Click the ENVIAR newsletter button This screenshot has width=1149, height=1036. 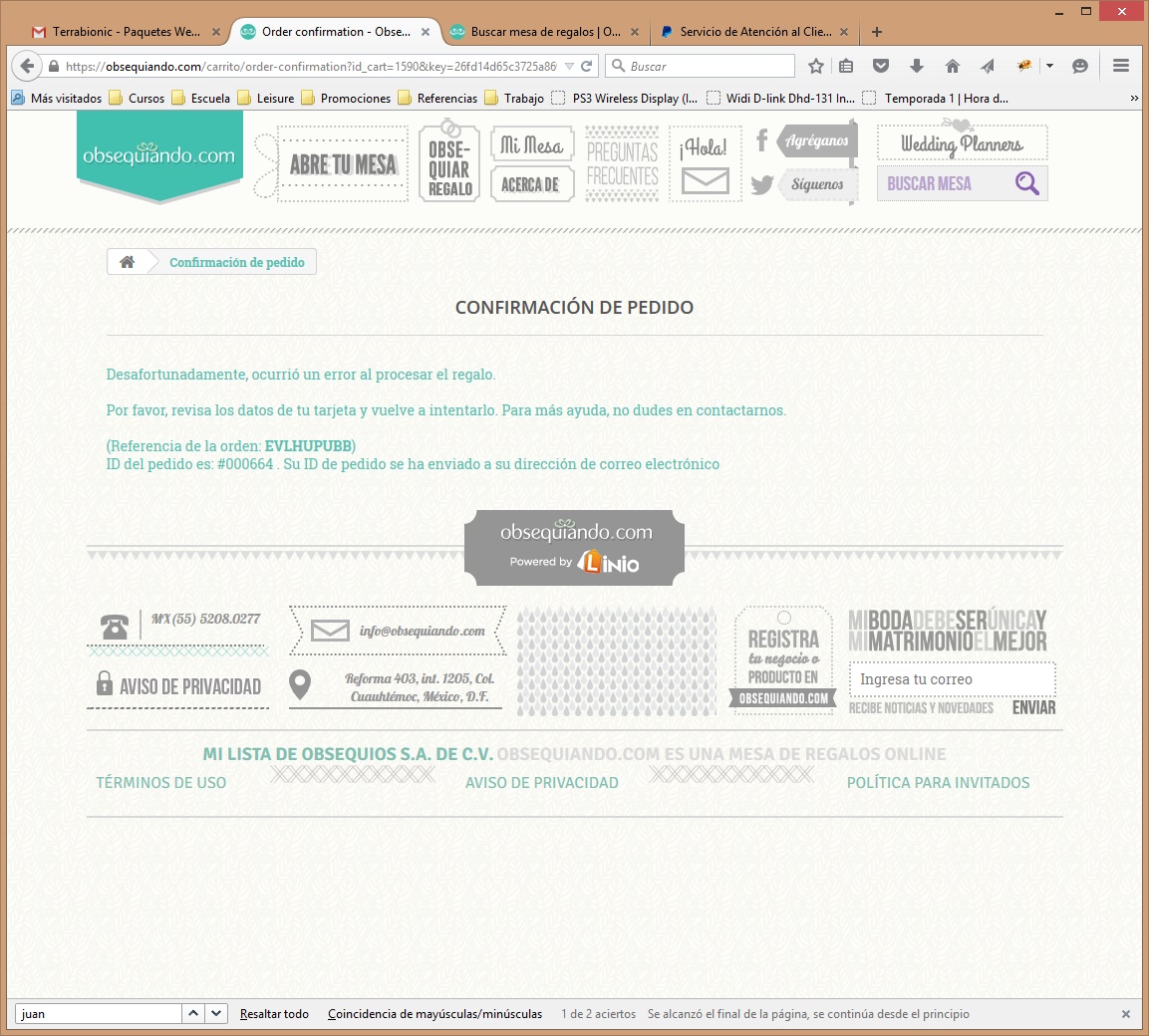tap(1034, 707)
